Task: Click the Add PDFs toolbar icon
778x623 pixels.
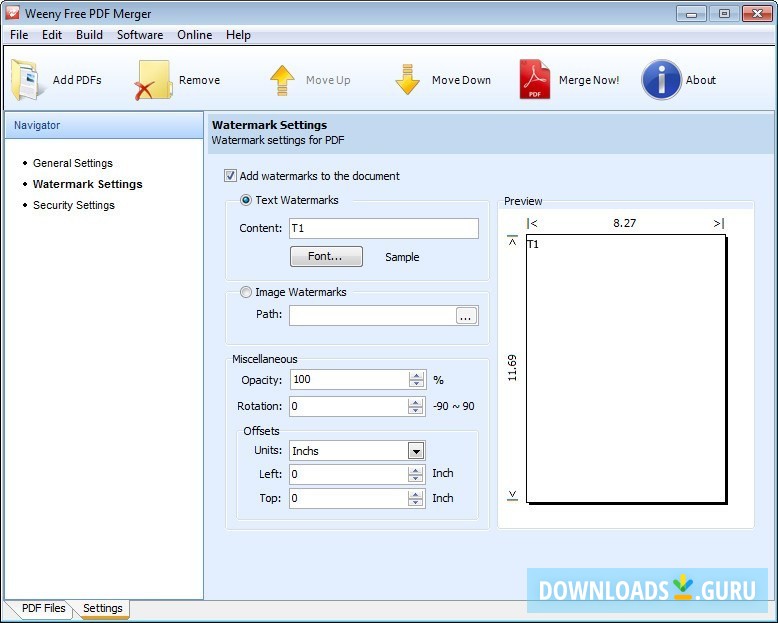Action: click(29, 80)
